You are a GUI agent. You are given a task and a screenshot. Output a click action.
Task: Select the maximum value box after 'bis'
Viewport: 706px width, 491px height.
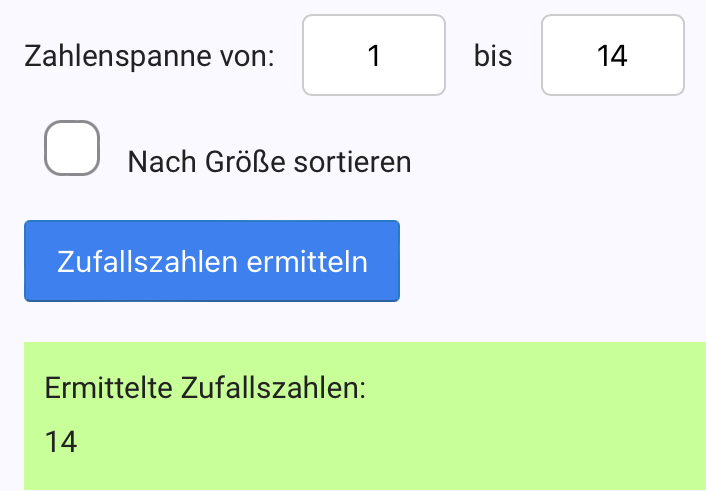tap(612, 55)
